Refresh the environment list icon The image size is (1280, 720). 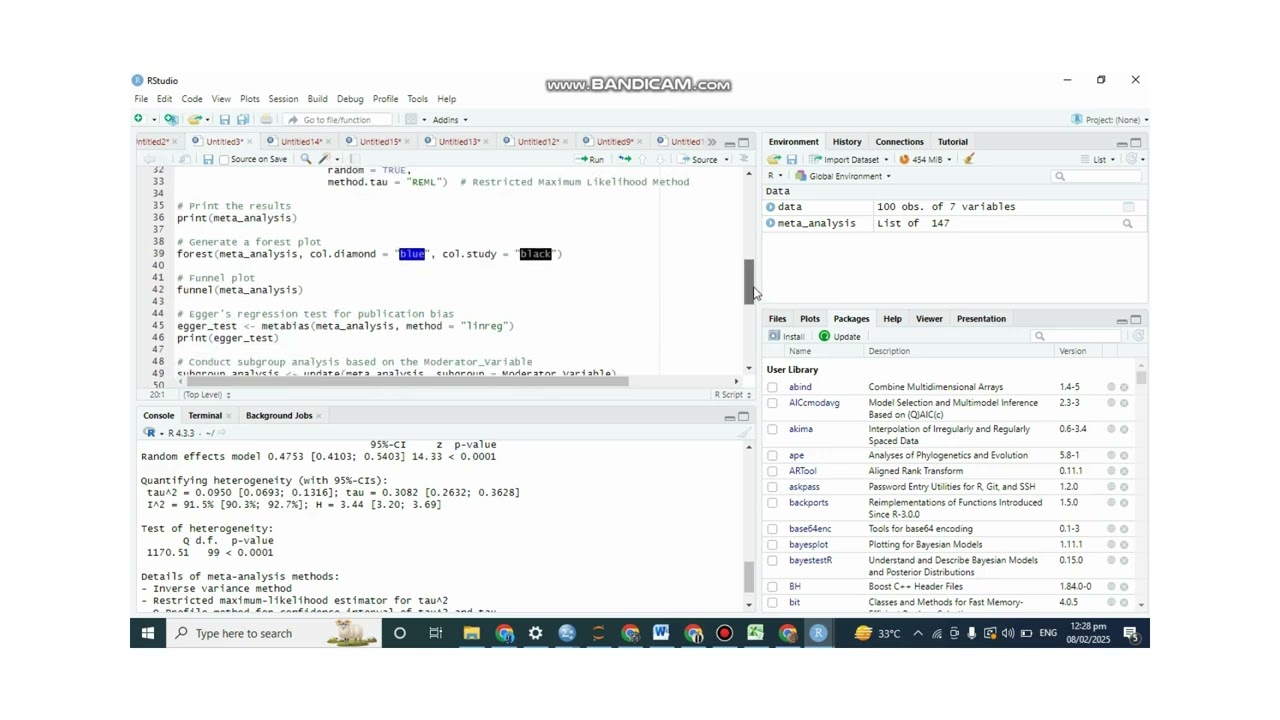[x=1132, y=159]
